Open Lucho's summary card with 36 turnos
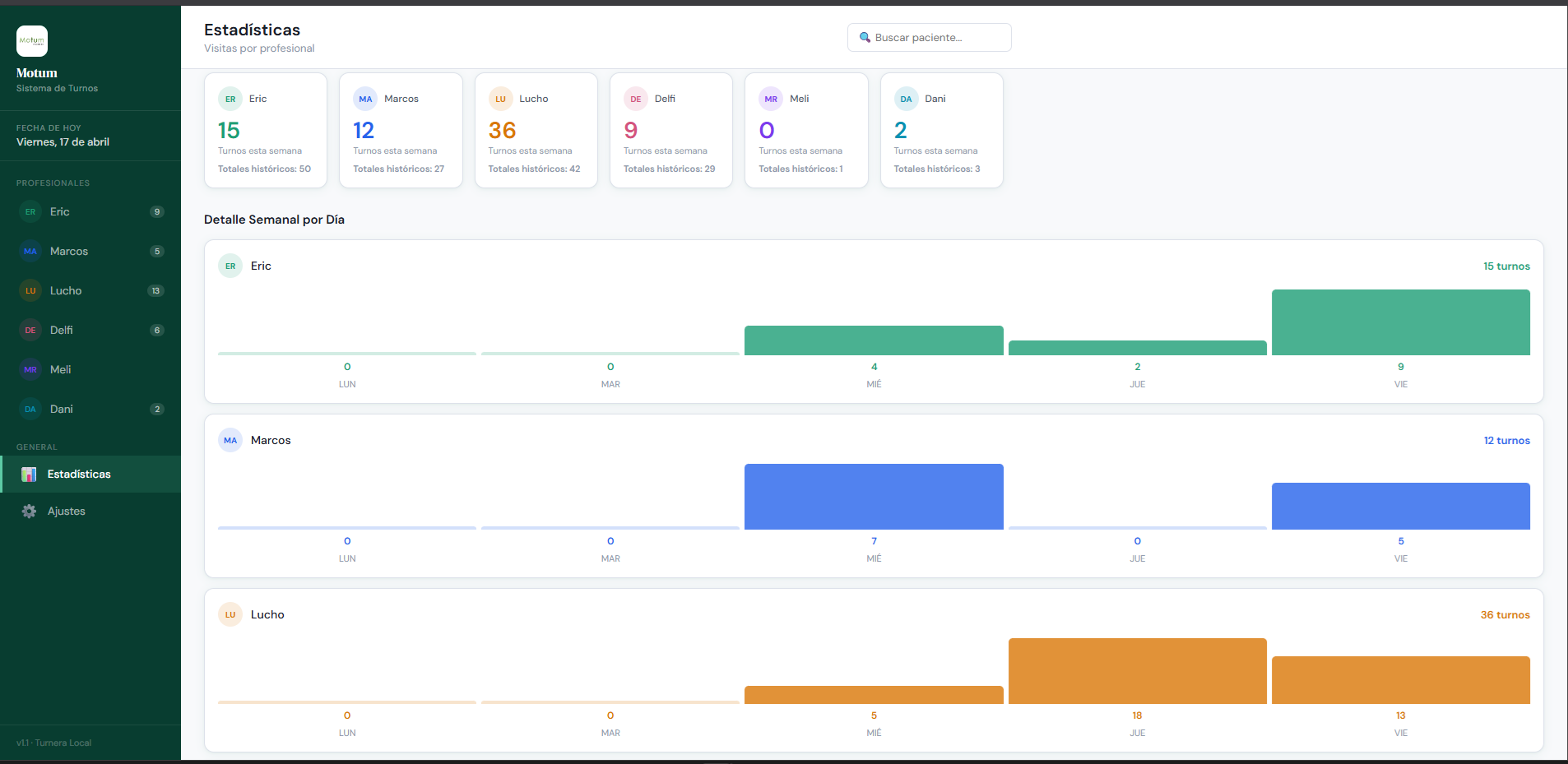 point(536,131)
